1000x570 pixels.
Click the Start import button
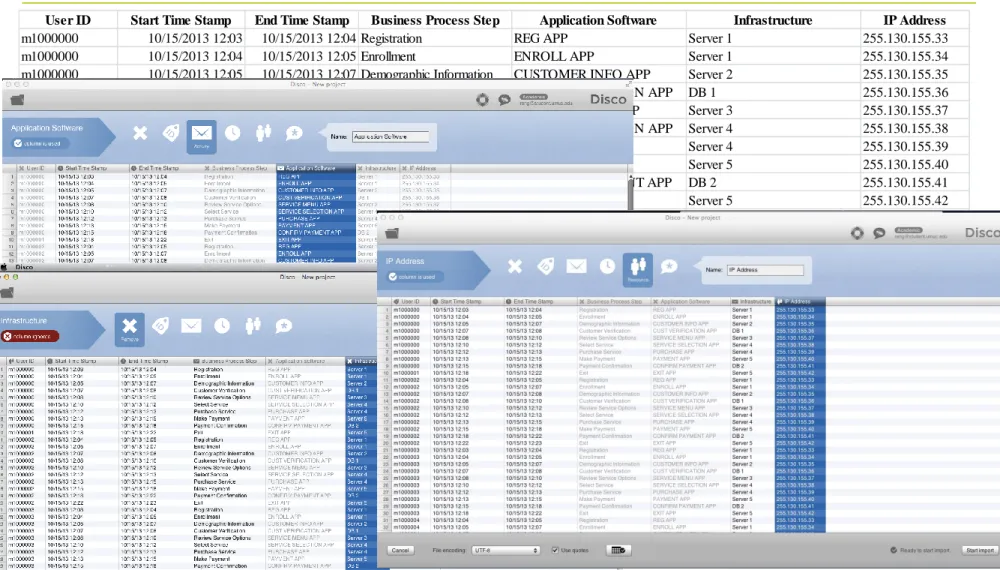tap(980, 550)
